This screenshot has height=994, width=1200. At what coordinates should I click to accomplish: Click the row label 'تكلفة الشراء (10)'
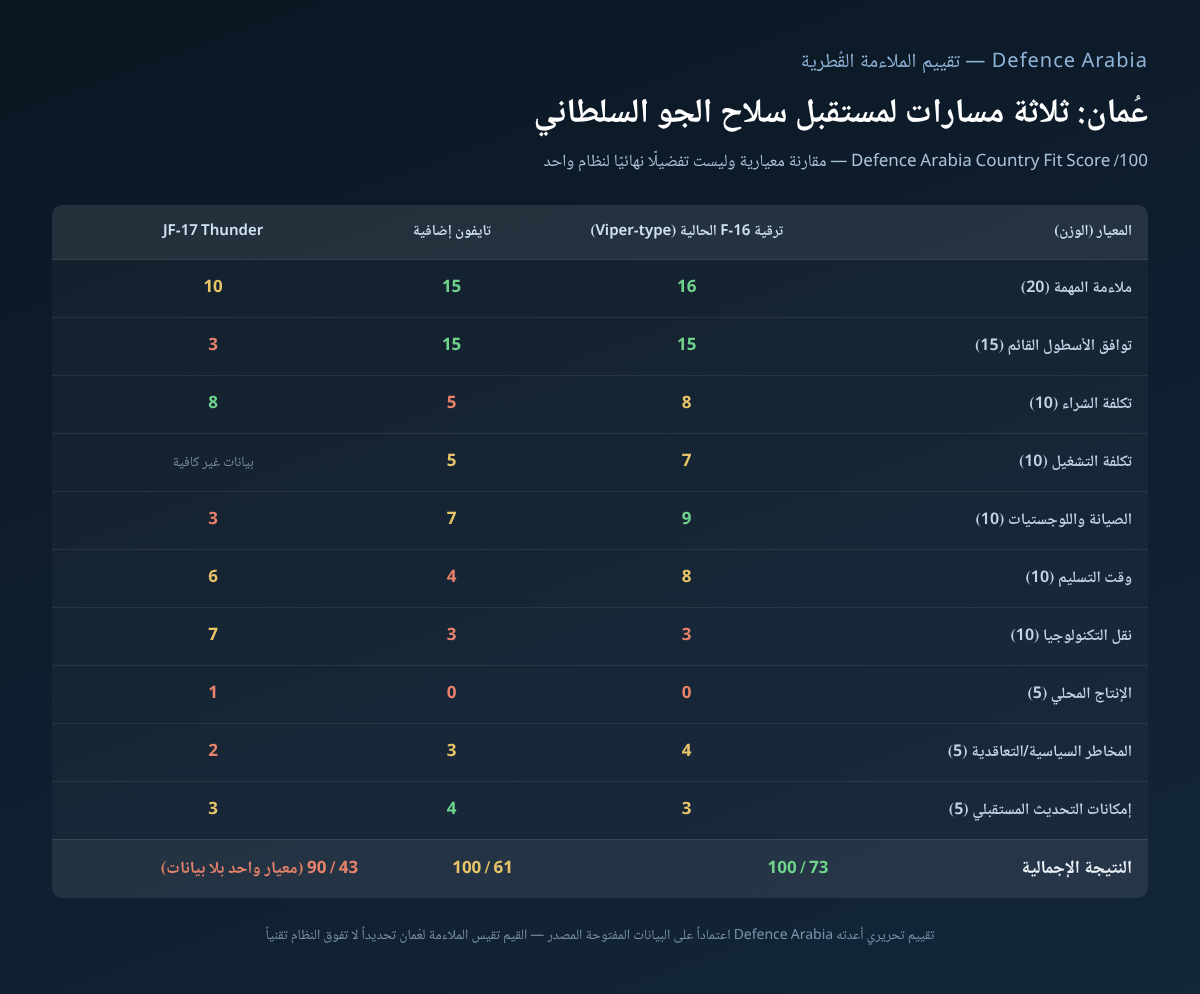pos(1081,403)
